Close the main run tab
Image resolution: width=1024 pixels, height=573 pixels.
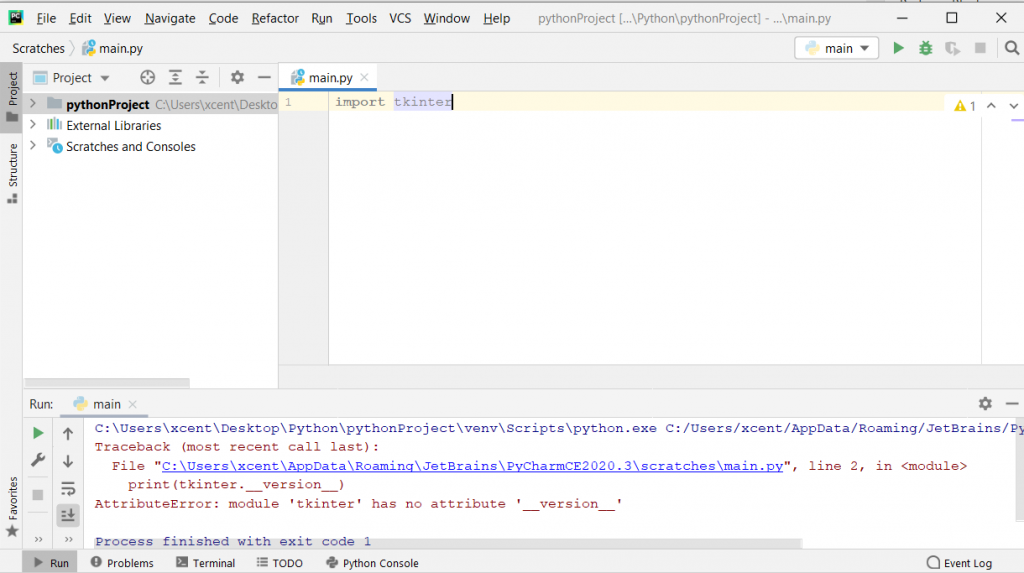[x=133, y=404]
